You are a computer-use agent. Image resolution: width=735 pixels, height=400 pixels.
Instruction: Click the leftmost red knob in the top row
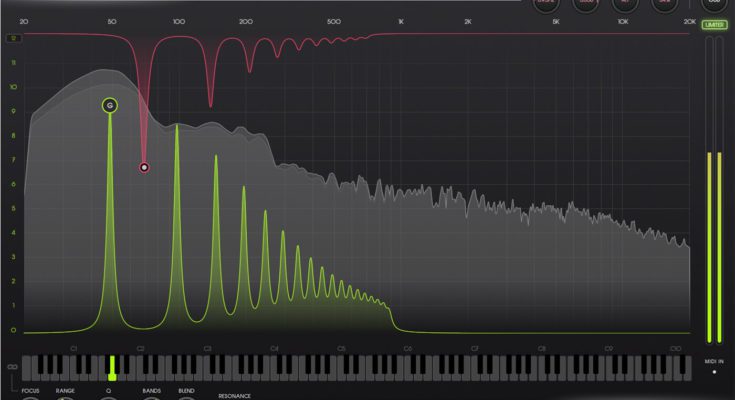[x=545, y=3]
